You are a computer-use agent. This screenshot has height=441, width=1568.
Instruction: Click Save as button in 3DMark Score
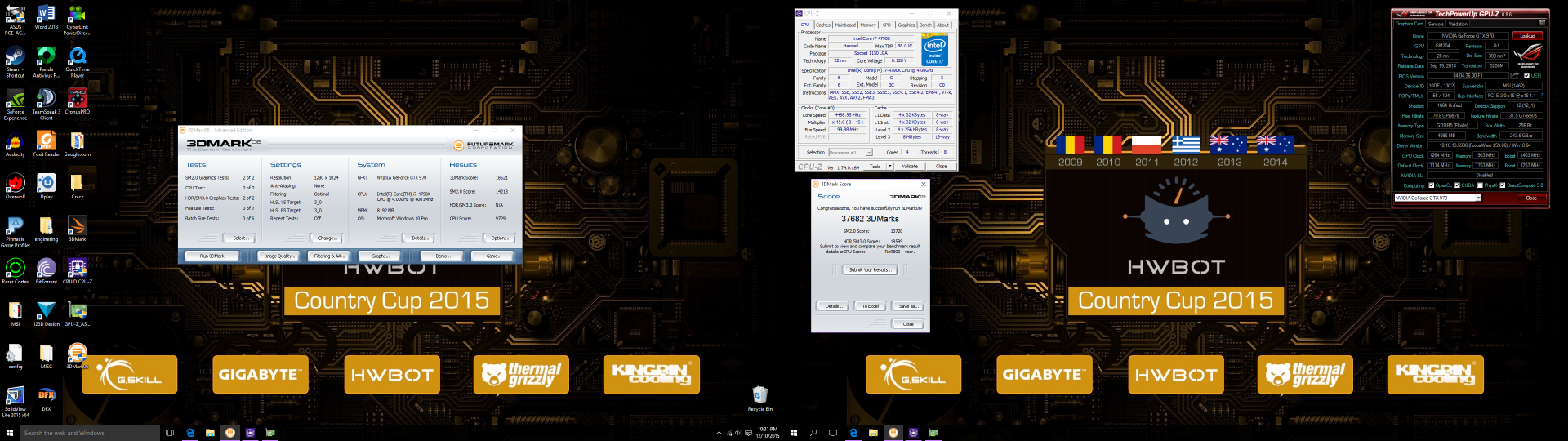(x=908, y=306)
